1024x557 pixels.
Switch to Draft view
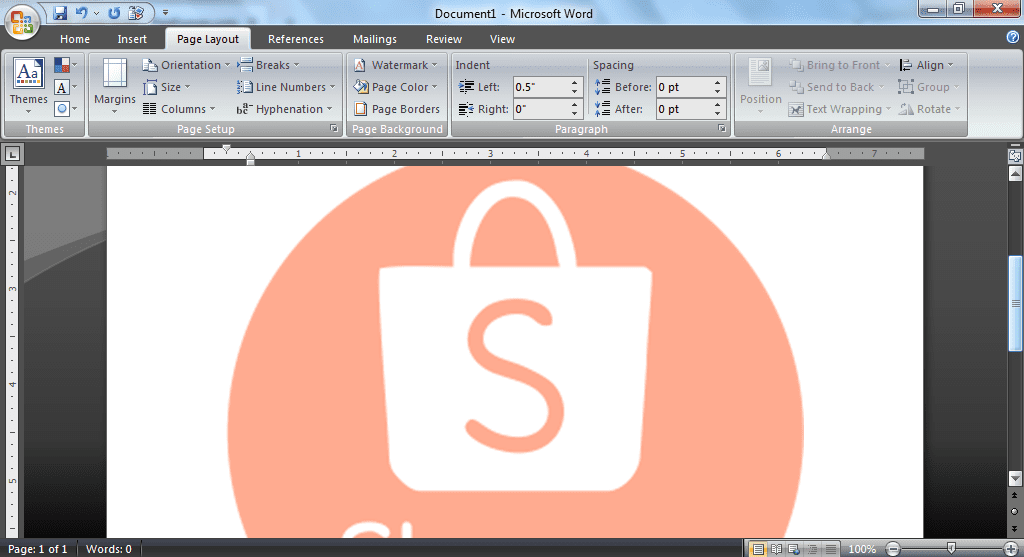coord(830,549)
